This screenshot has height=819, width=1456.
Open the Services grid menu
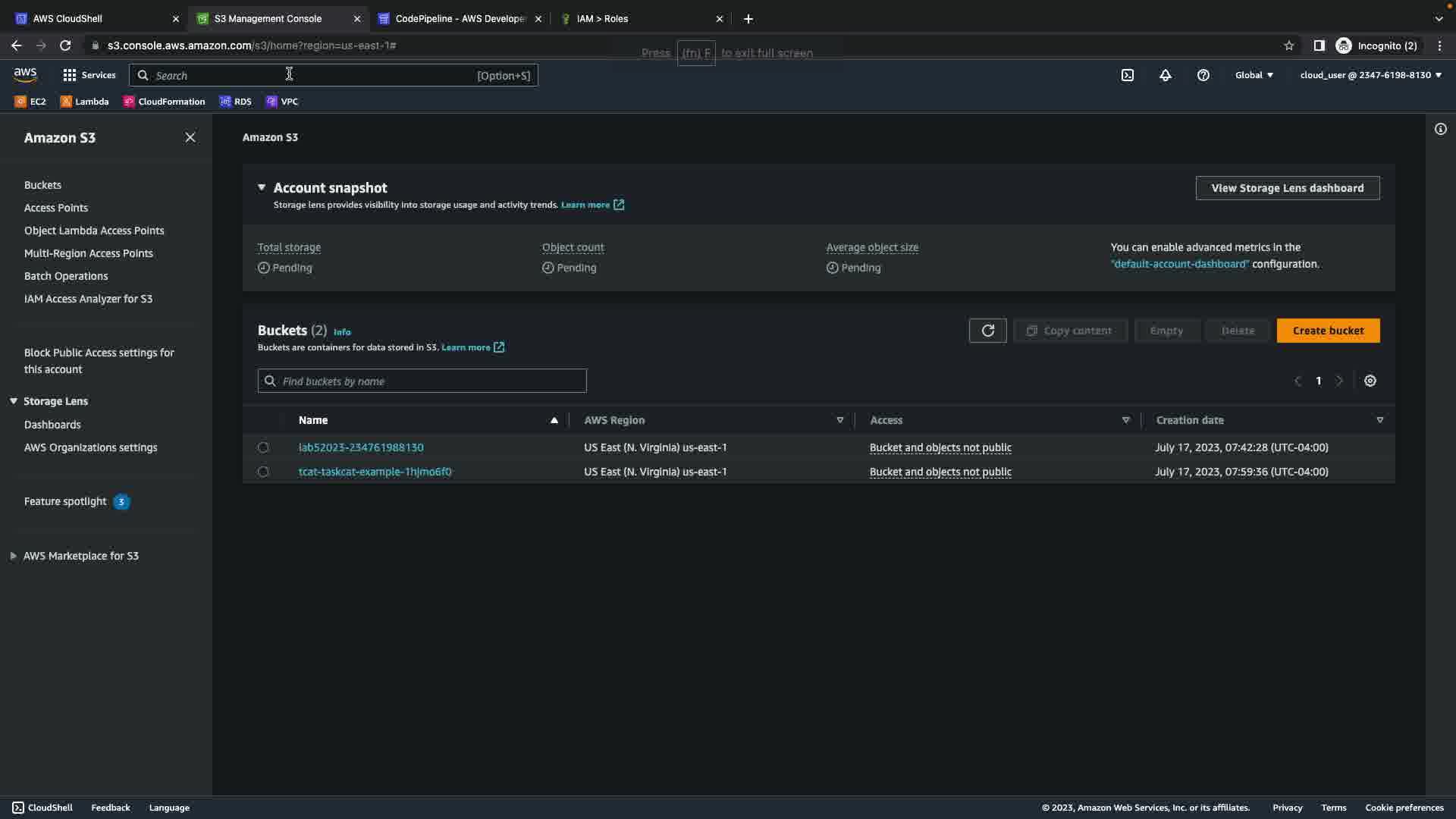click(89, 75)
